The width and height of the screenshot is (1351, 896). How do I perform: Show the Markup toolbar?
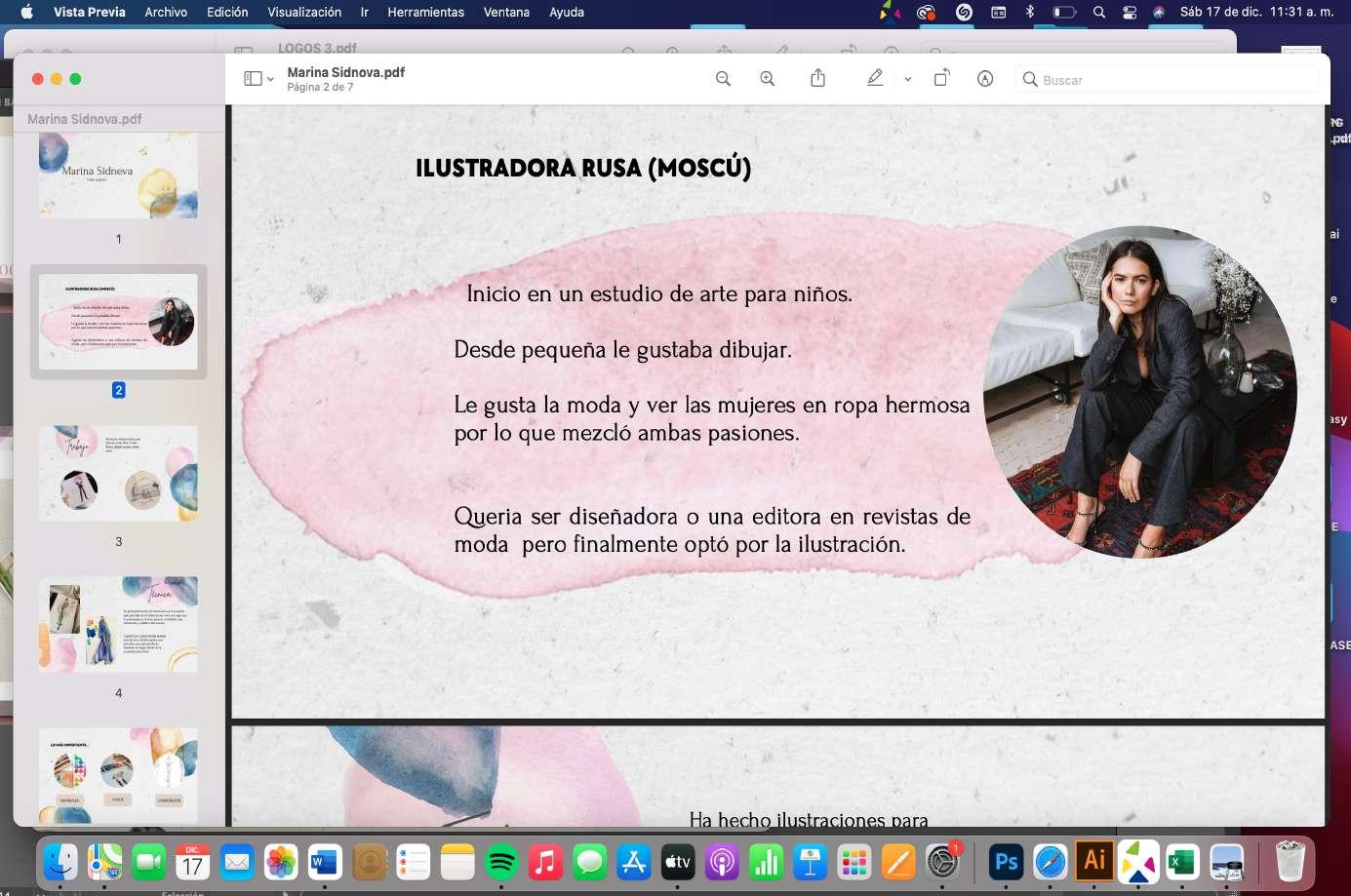coord(985,79)
